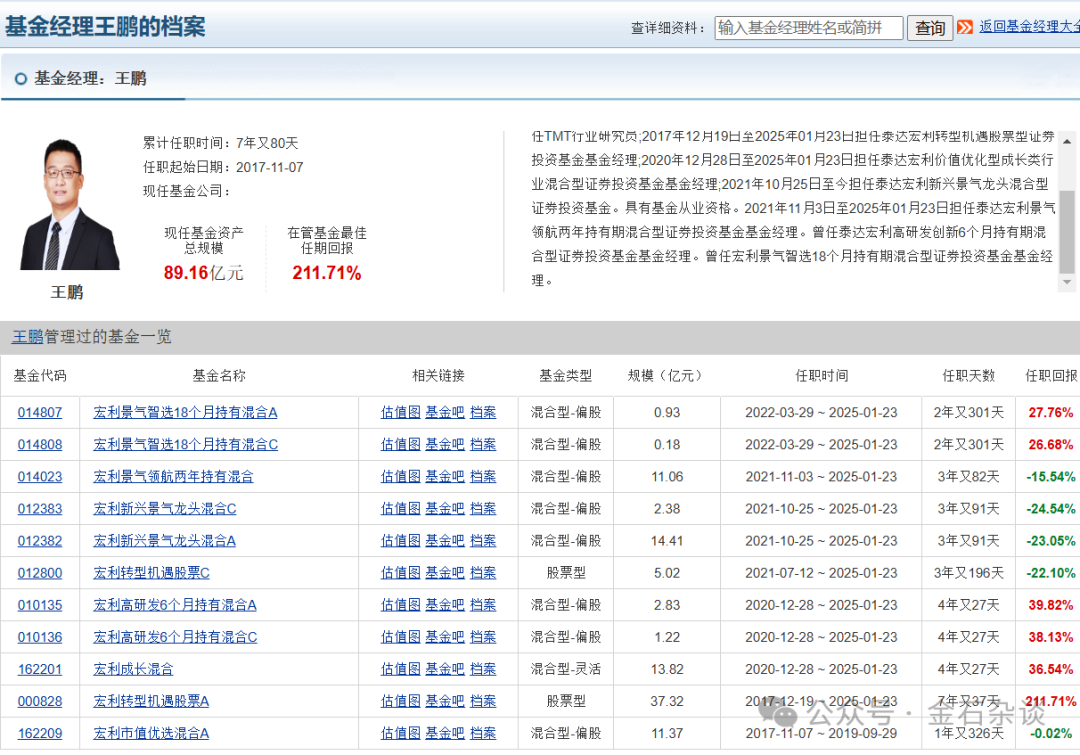Click Wang Peng's portrait photo

tap(68, 205)
